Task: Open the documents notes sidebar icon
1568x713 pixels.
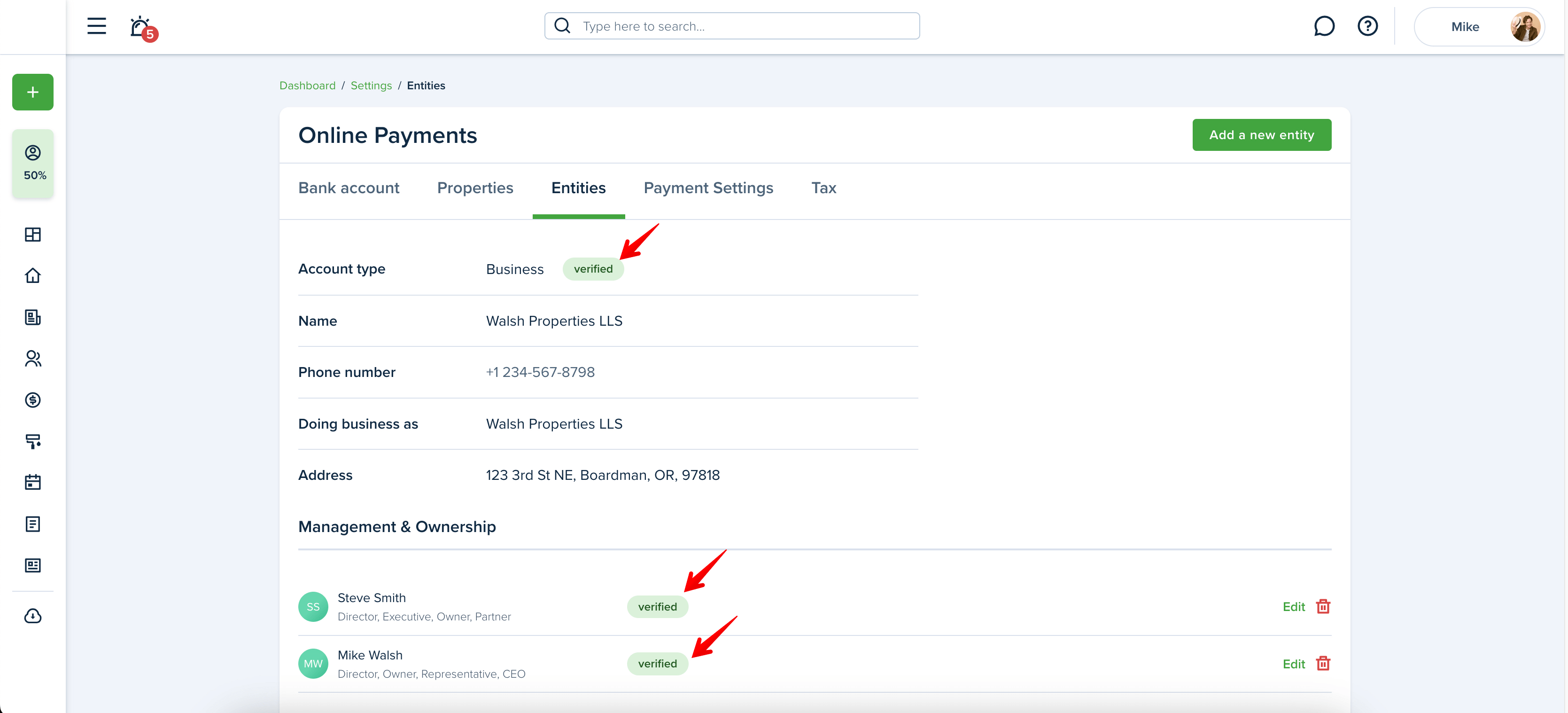Action: pyautogui.click(x=33, y=524)
